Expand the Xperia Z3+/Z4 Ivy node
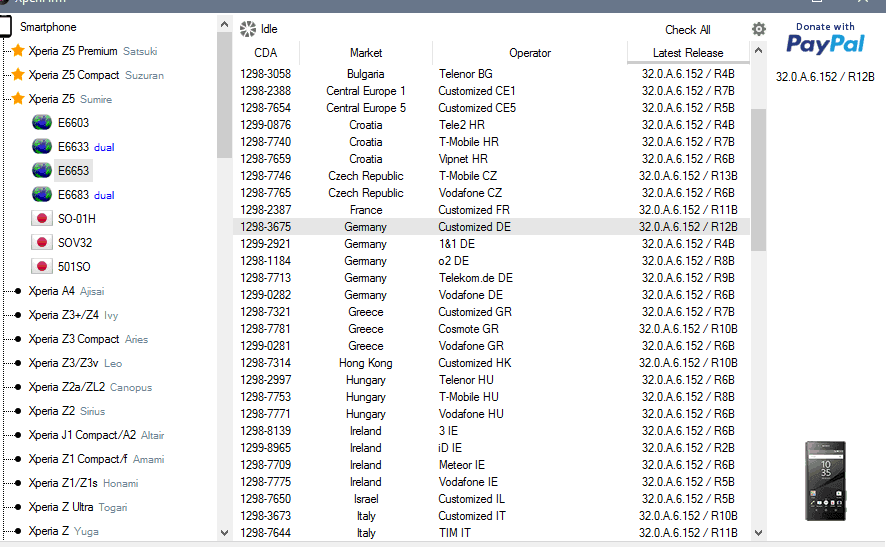The width and height of the screenshot is (886, 547). [x=73, y=315]
